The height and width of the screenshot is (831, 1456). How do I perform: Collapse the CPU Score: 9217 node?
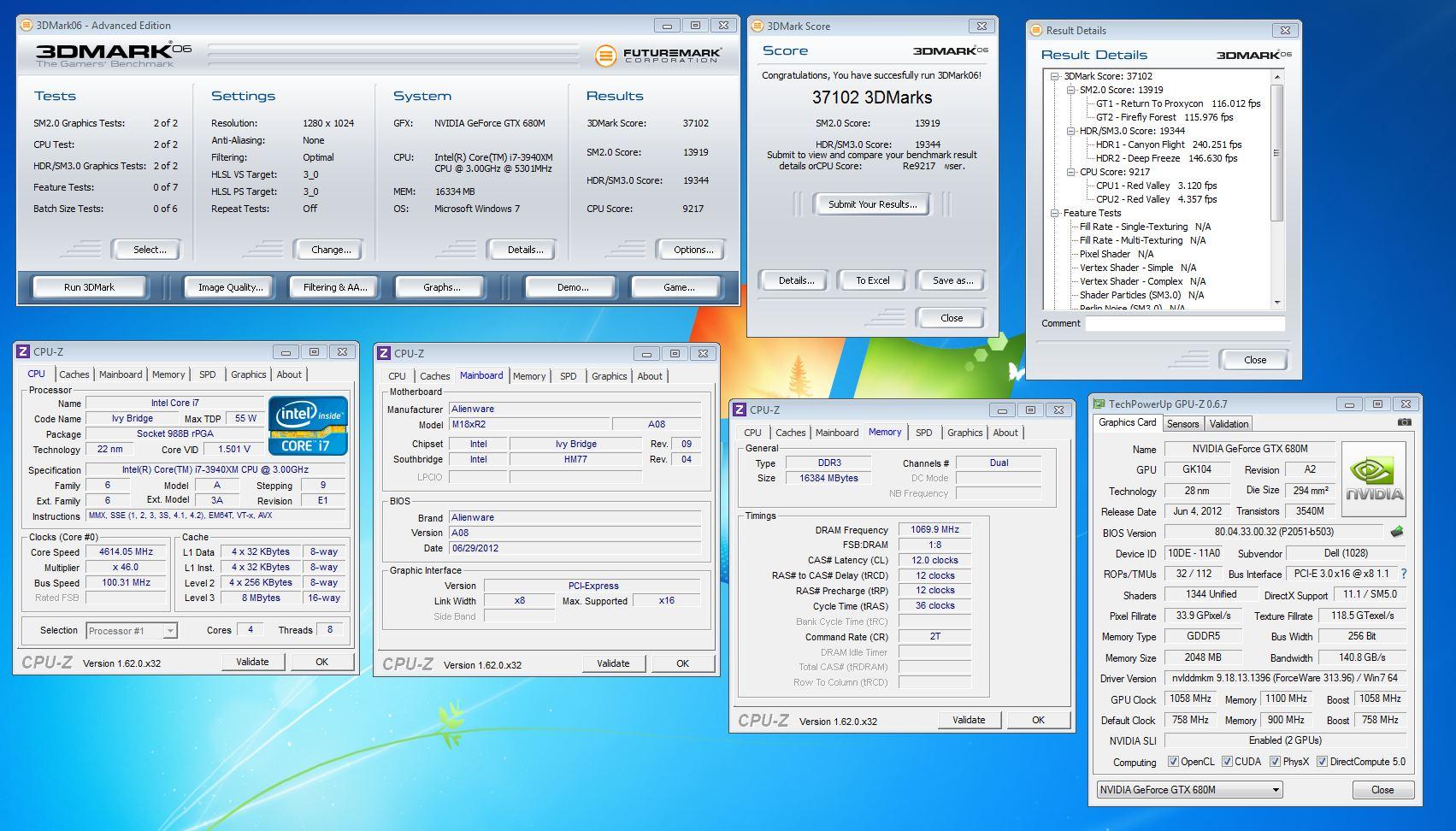1070,172
